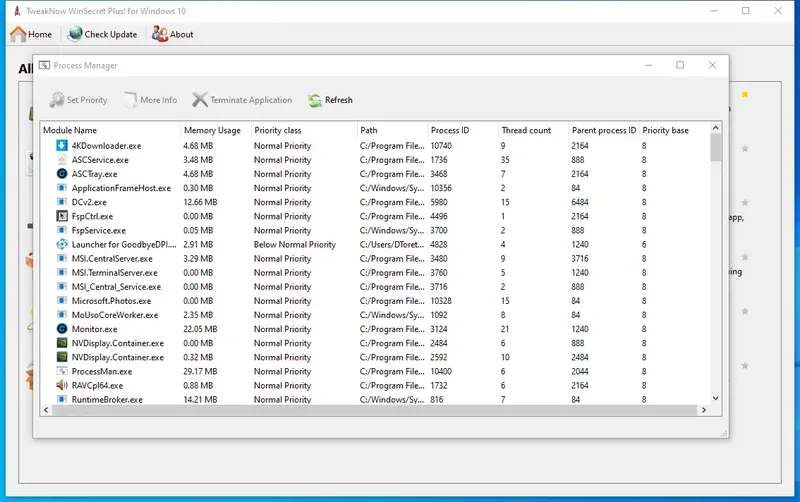The image size is (800, 502).
Task: Click the Terminate Application button label
Action: pyautogui.click(x=251, y=100)
